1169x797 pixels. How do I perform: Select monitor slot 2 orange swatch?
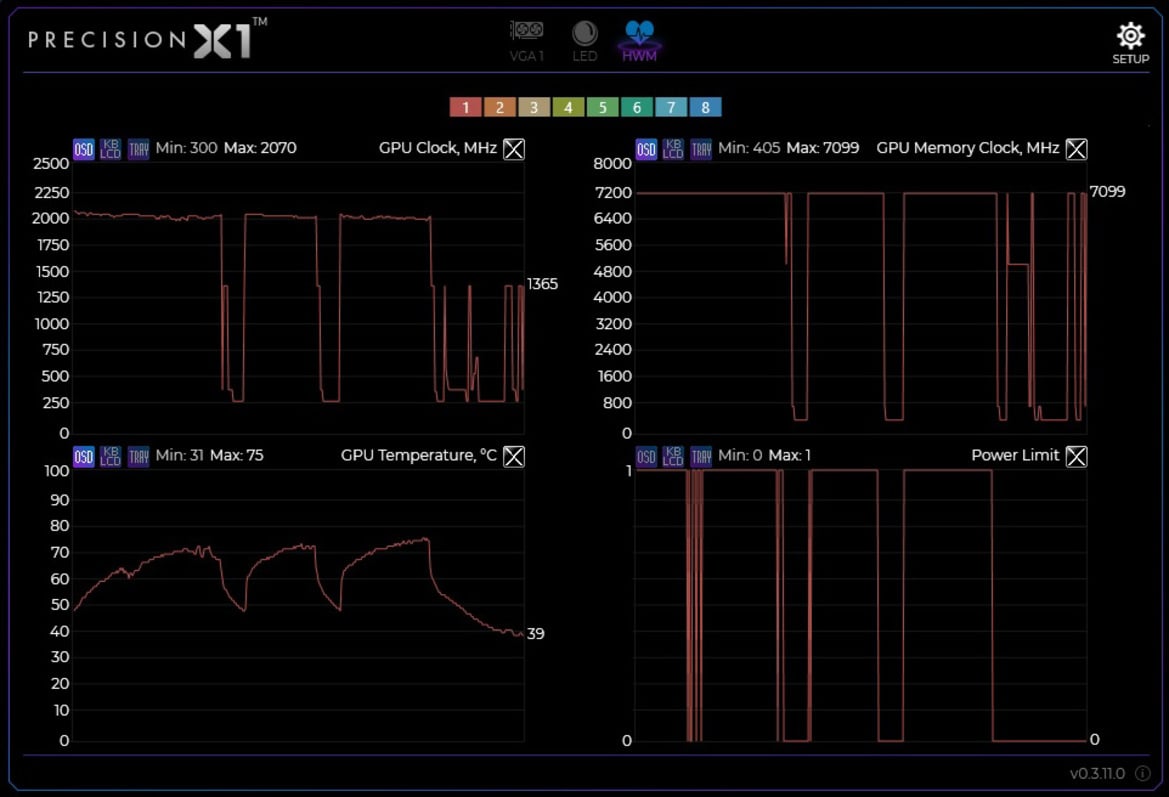(500, 107)
